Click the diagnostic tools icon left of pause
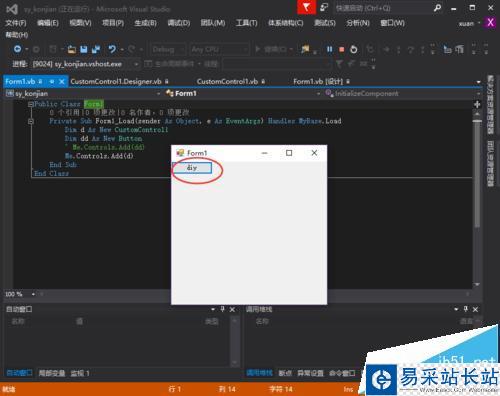Image resolution: width=500 pixels, height=396 pixels. click(305, 49)
